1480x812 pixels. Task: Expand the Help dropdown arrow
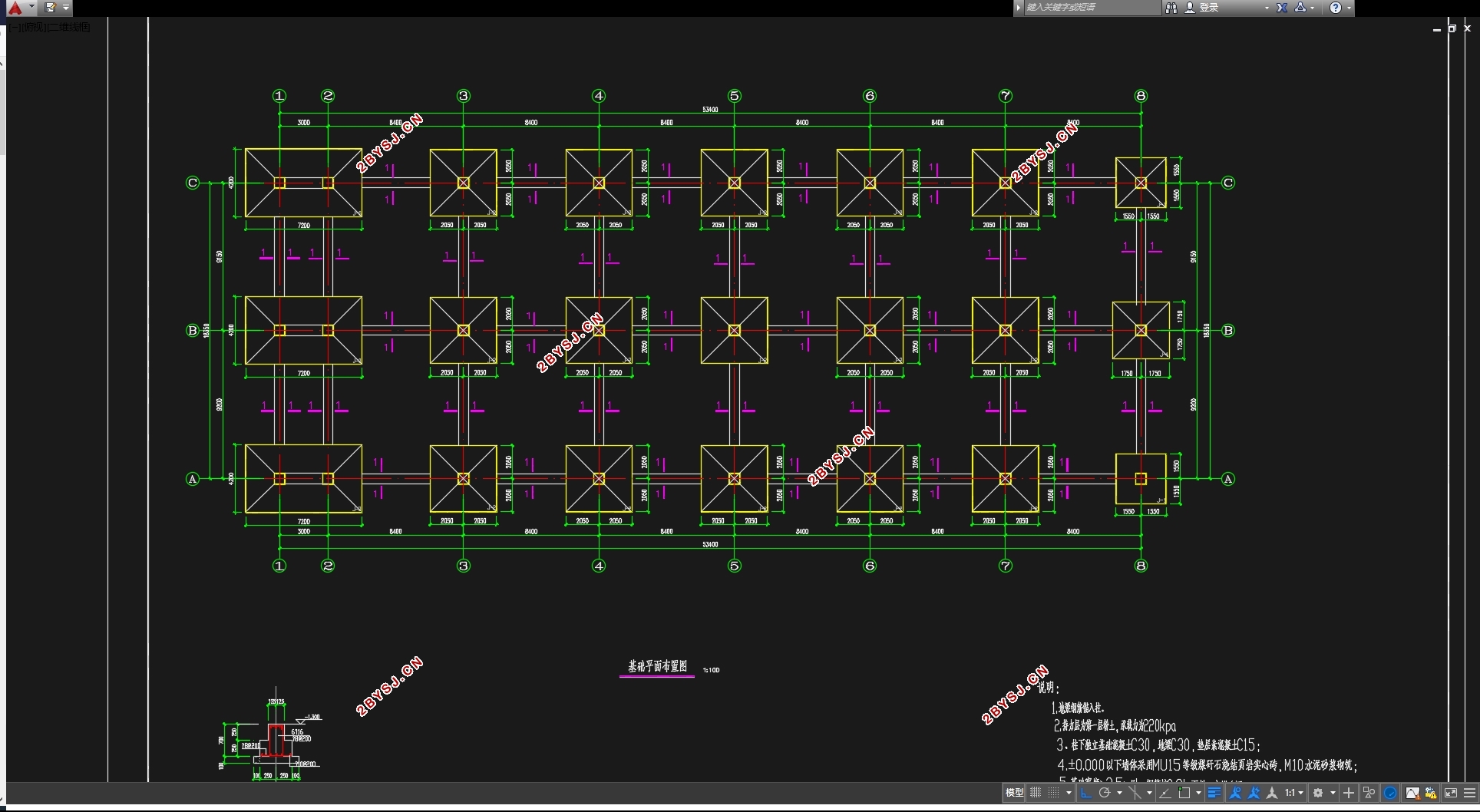(x=1349, y=8)
